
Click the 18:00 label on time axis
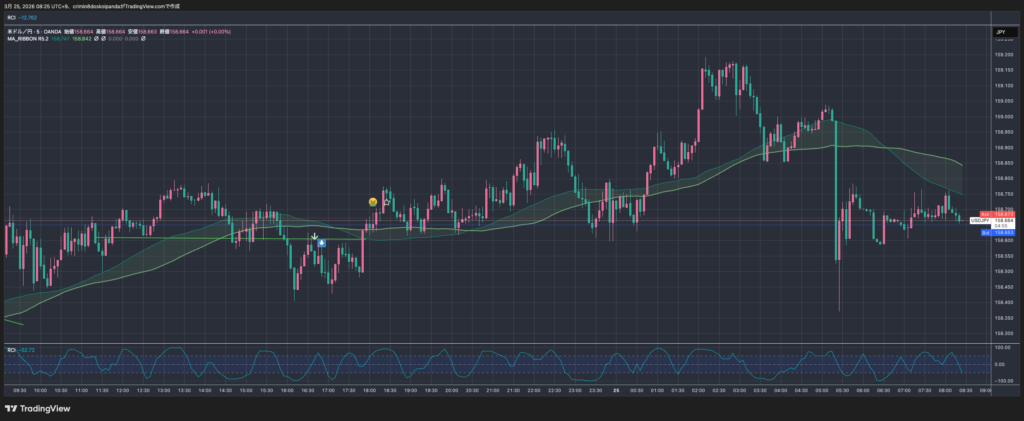point(369,390)
